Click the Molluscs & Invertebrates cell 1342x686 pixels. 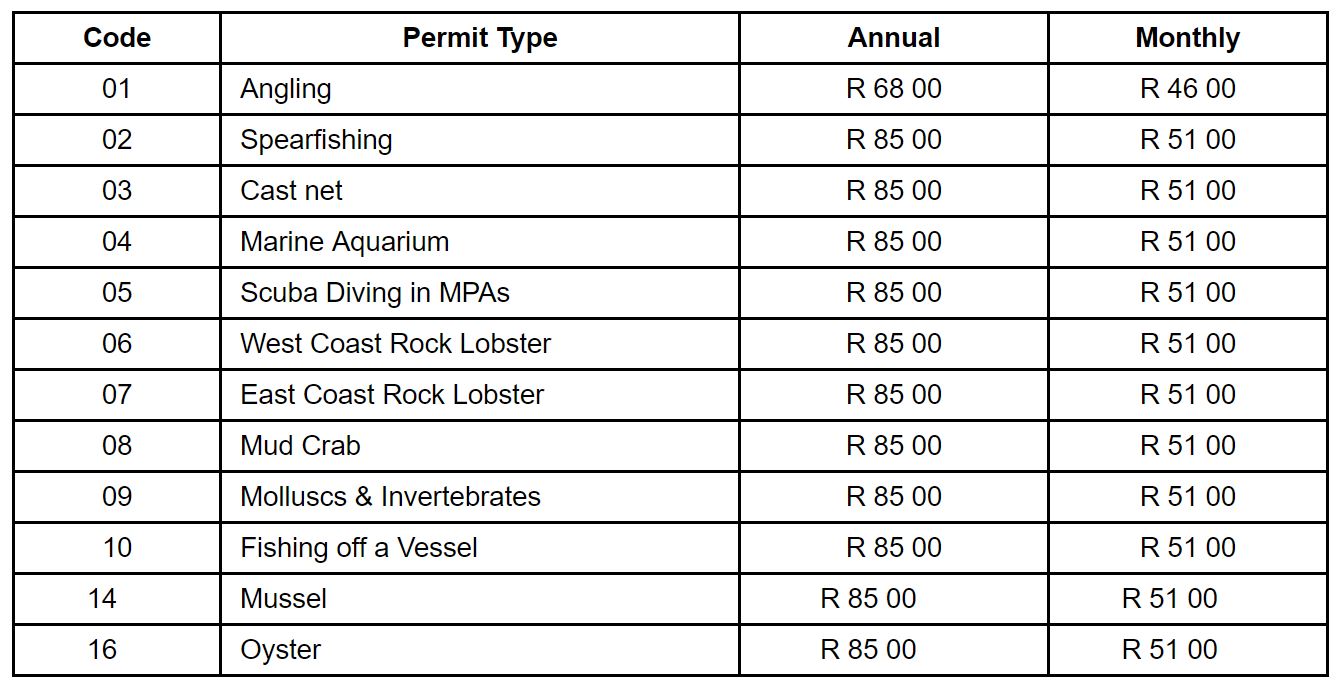pyautogui.click(x=390, y=497)
